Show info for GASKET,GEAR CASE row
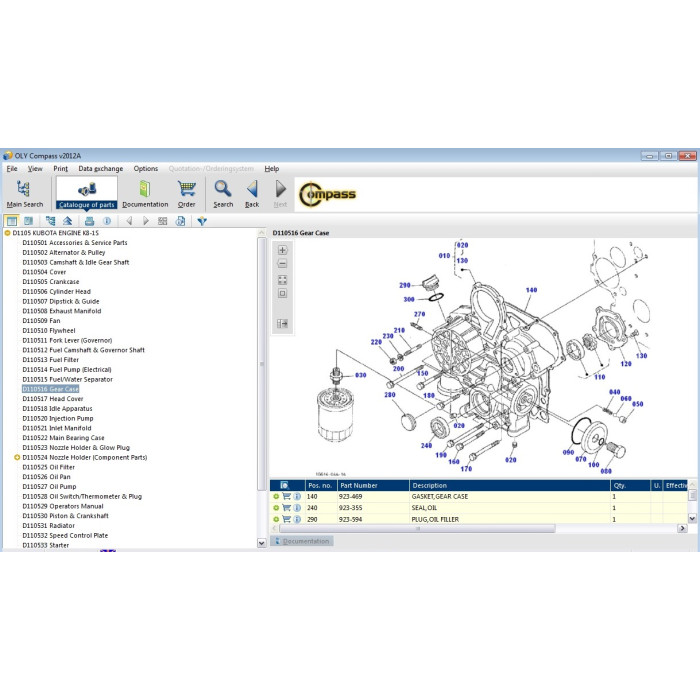The image size is (700, 700). point(297,496)
